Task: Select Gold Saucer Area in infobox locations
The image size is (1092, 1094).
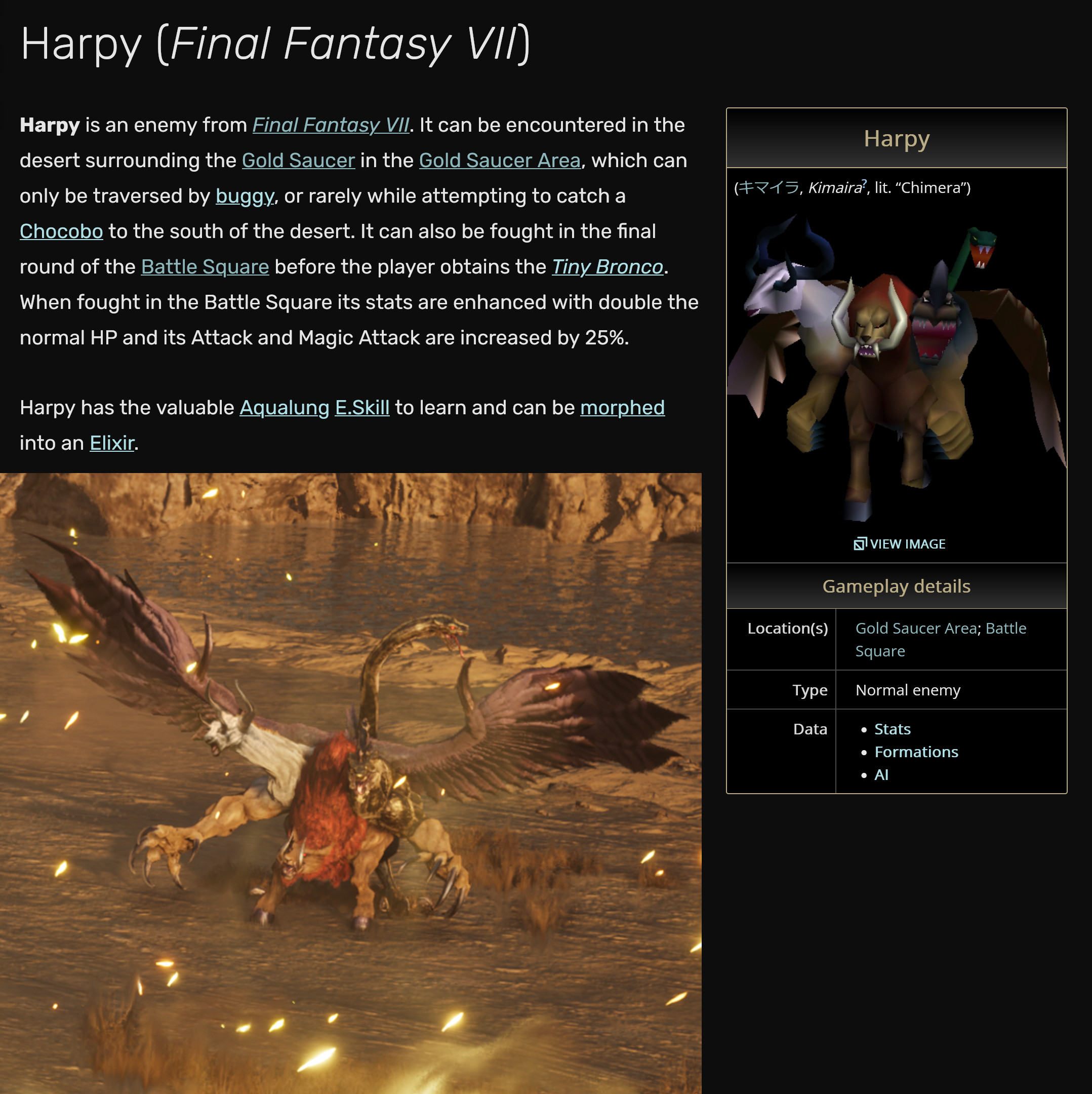Action: point(916,628)
